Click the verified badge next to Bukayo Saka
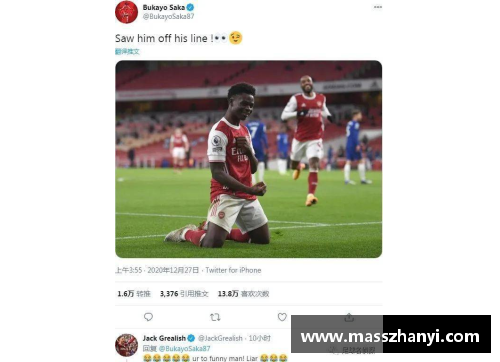This screenshot has height=362, width=500. click(190, 7)
